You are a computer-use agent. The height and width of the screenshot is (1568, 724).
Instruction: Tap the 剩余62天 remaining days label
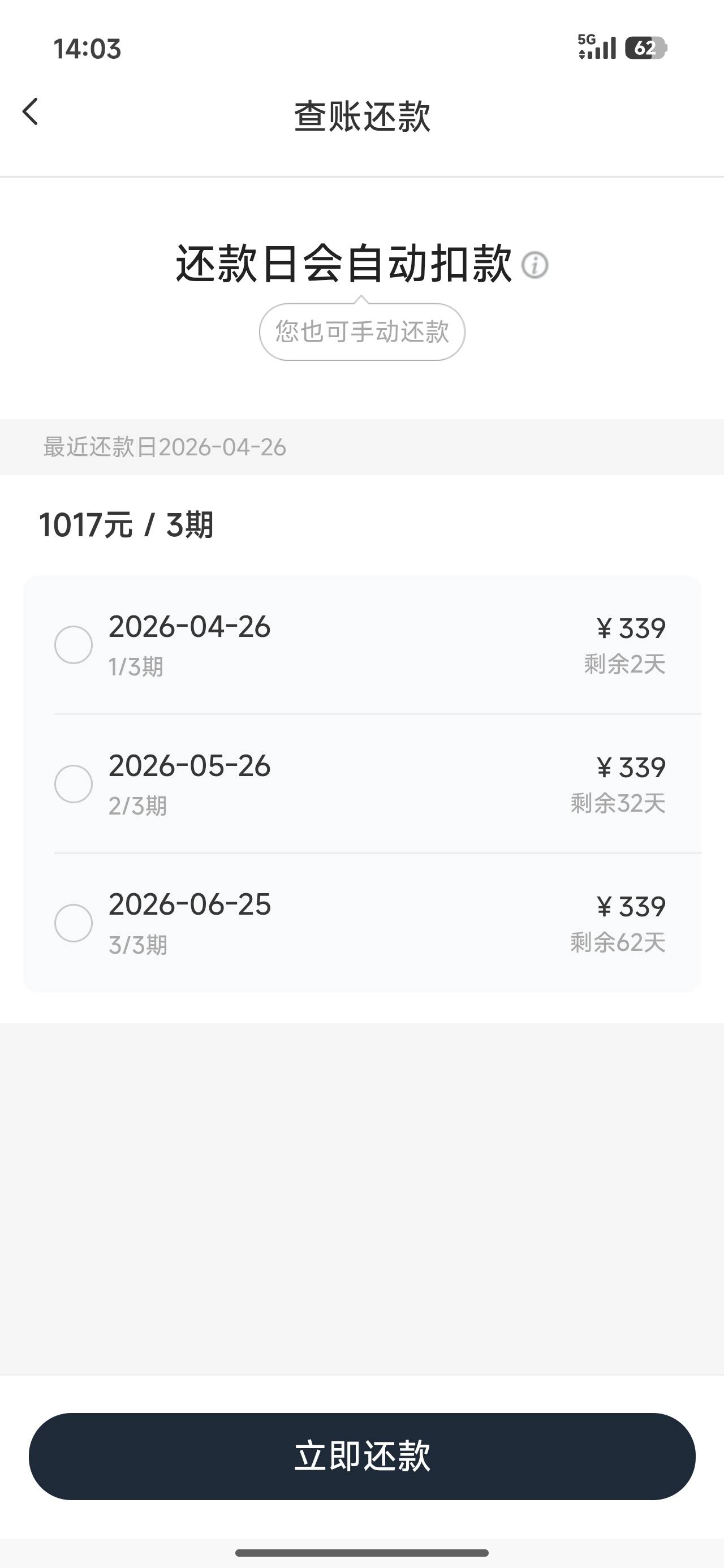tap(618, 942)
